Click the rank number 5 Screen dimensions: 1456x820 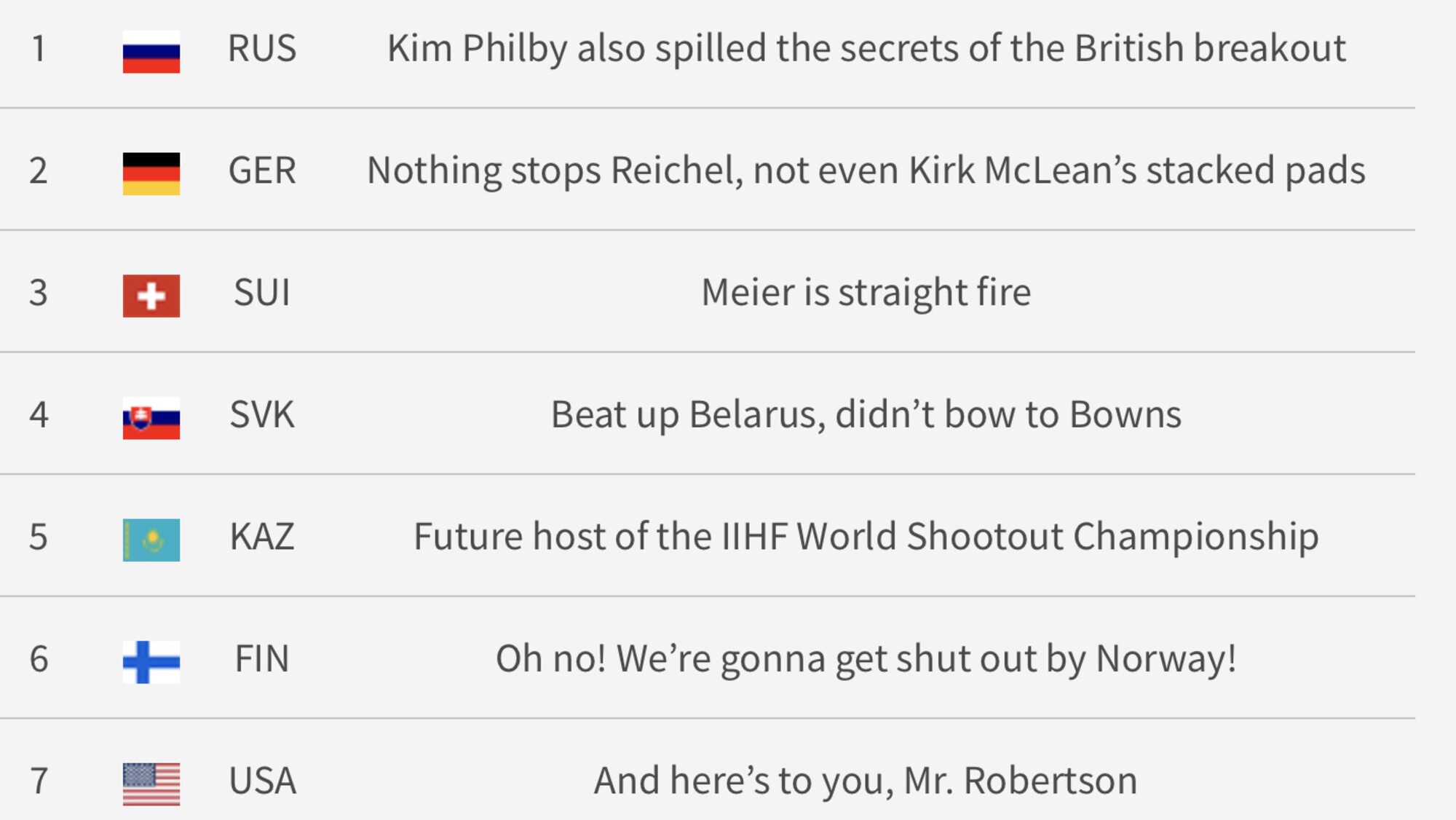(39, 537)
